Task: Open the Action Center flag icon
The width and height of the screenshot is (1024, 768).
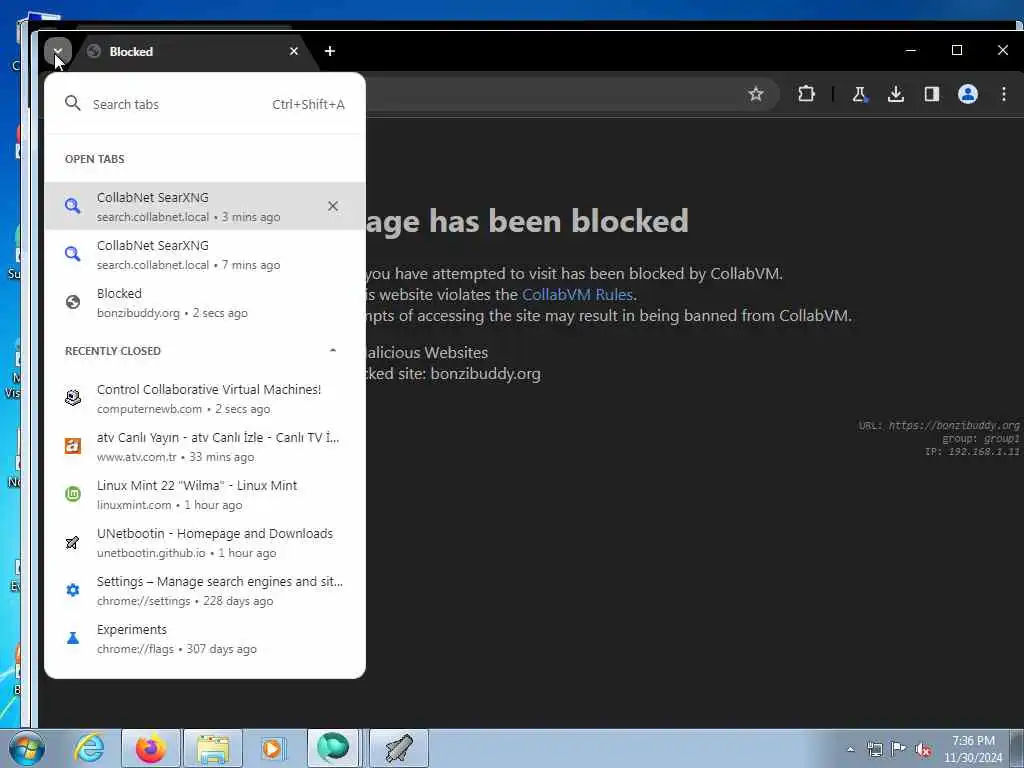Action: pyautogui.click(x=899, y=749)
